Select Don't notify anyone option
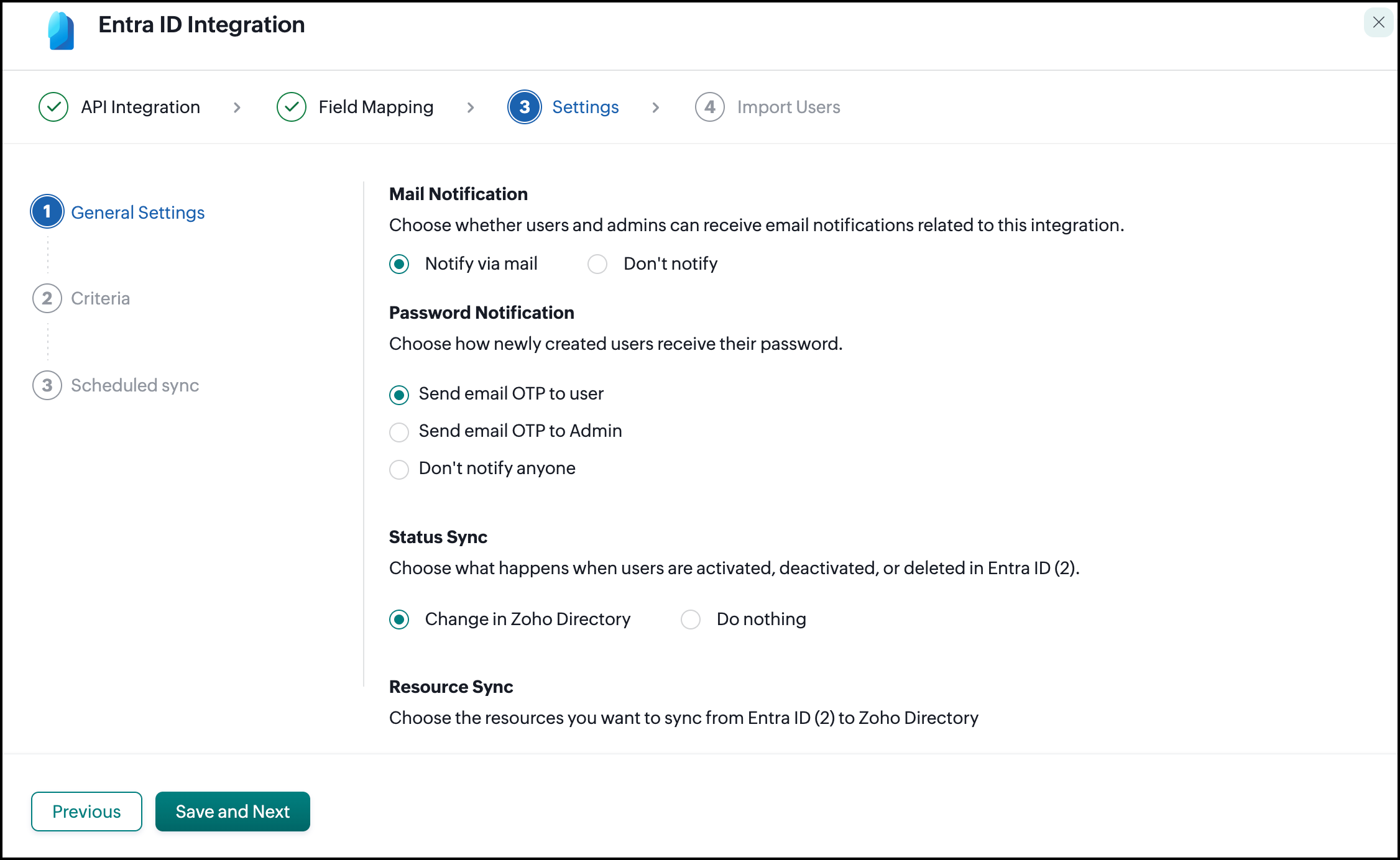The image size is (1400, 860). pos(399,469)
